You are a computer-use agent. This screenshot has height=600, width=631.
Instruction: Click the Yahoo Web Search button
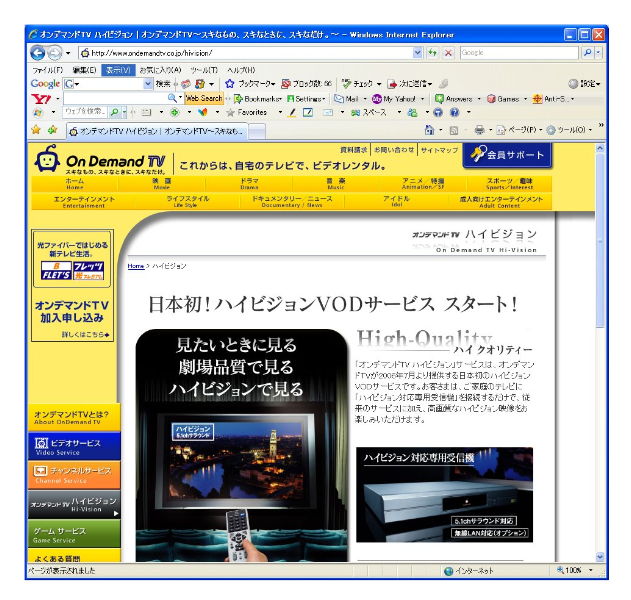(204, 98)
